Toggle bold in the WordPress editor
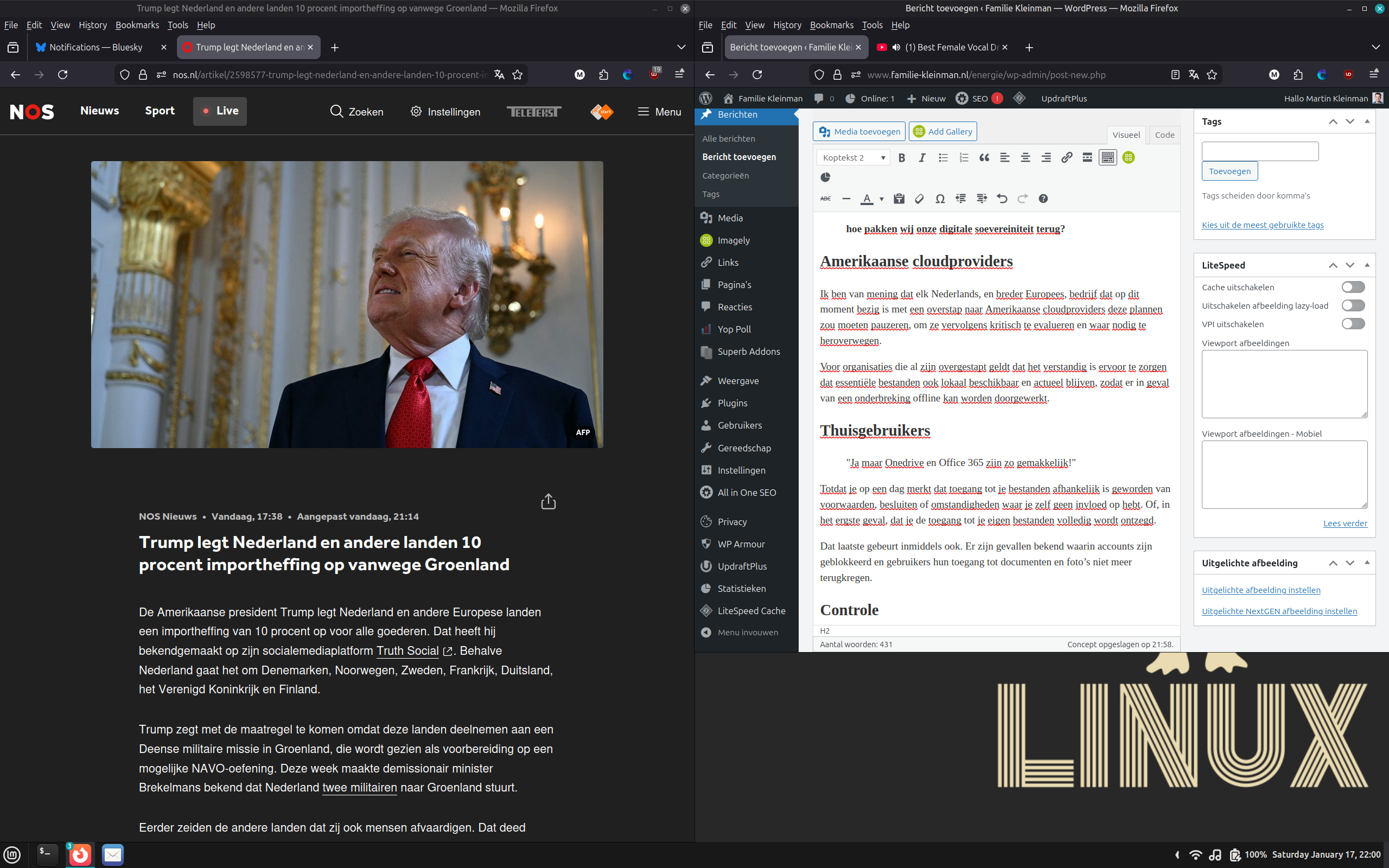The height and width of the screenshot is (868, 1389). point(901,158)
